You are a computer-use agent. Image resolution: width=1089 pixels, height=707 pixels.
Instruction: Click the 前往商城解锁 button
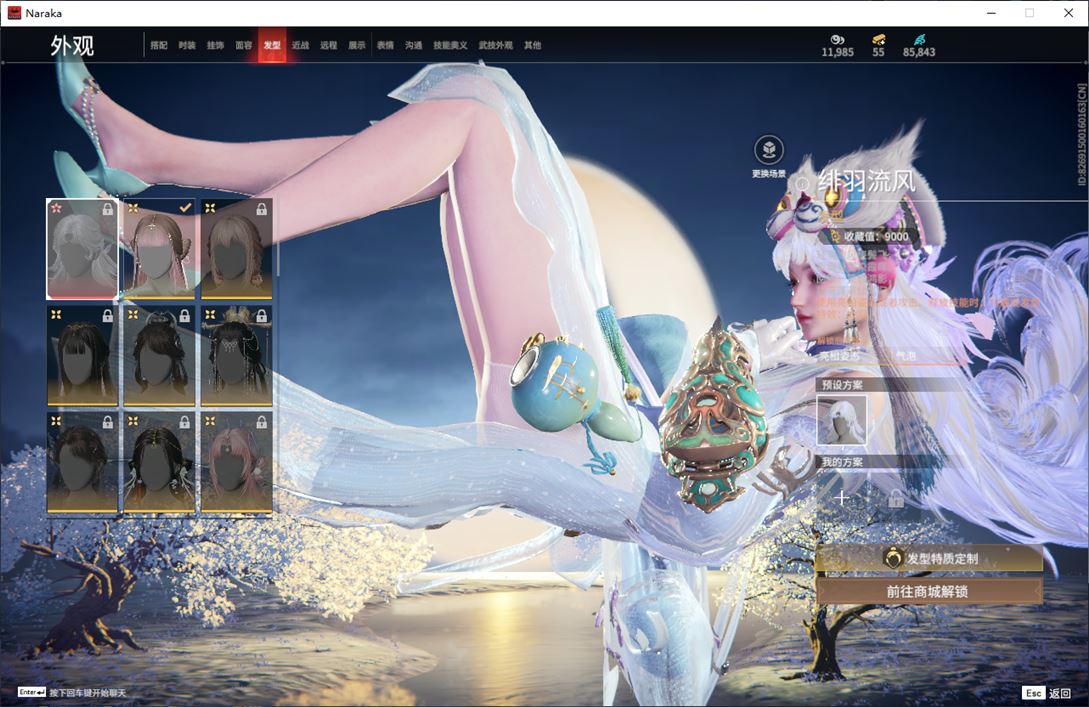tap(929, 592)
